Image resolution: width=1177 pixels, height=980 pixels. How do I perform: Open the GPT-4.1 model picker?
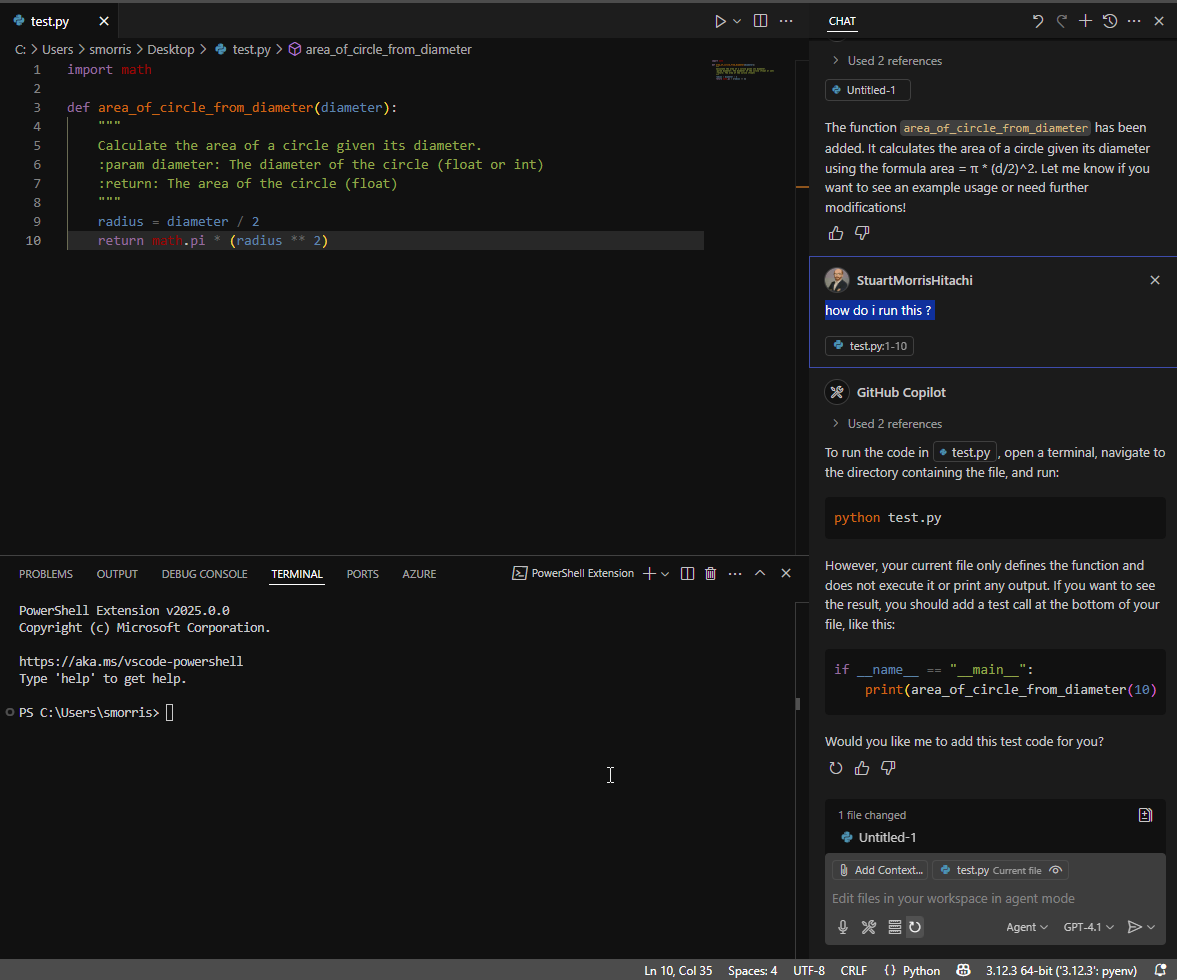click(1088, 927)
